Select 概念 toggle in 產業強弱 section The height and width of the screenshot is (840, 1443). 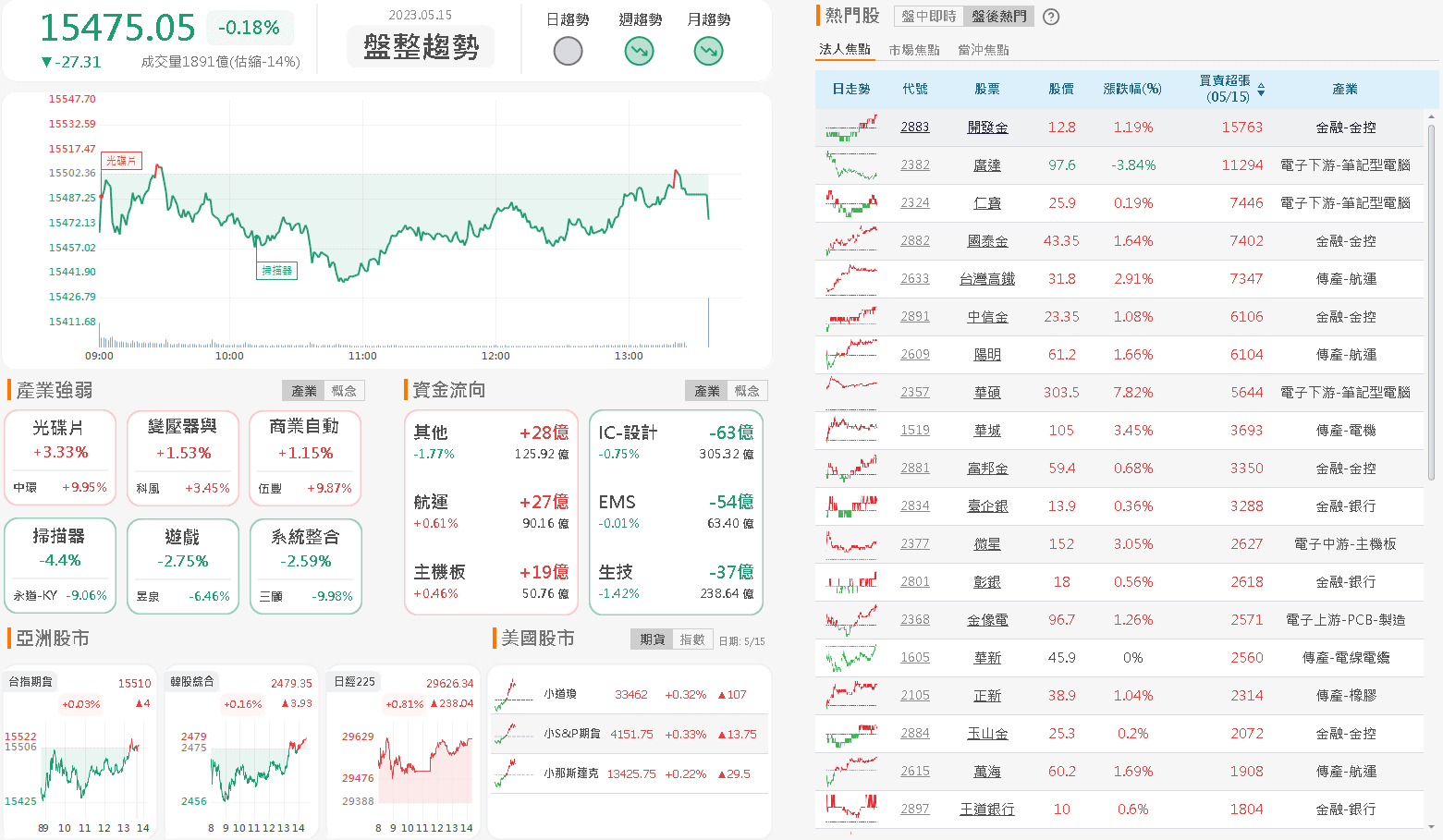344,391
